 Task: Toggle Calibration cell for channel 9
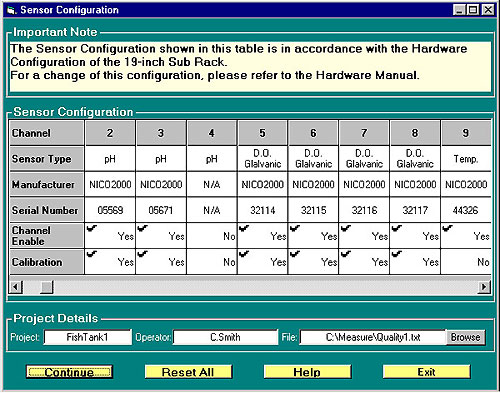[466, 262]
